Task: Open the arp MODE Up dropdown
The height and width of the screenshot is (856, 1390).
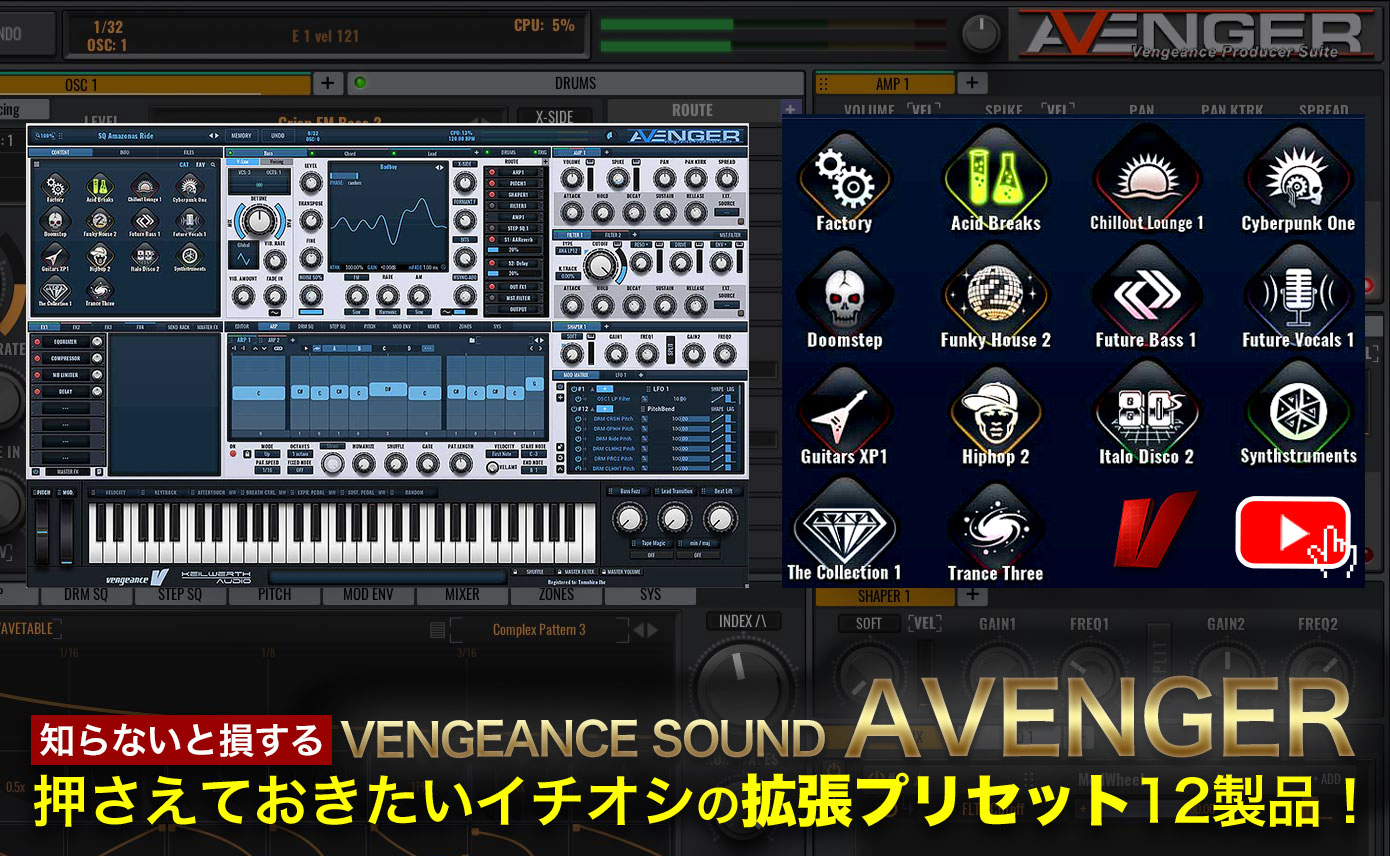Action: click(268, 454)
